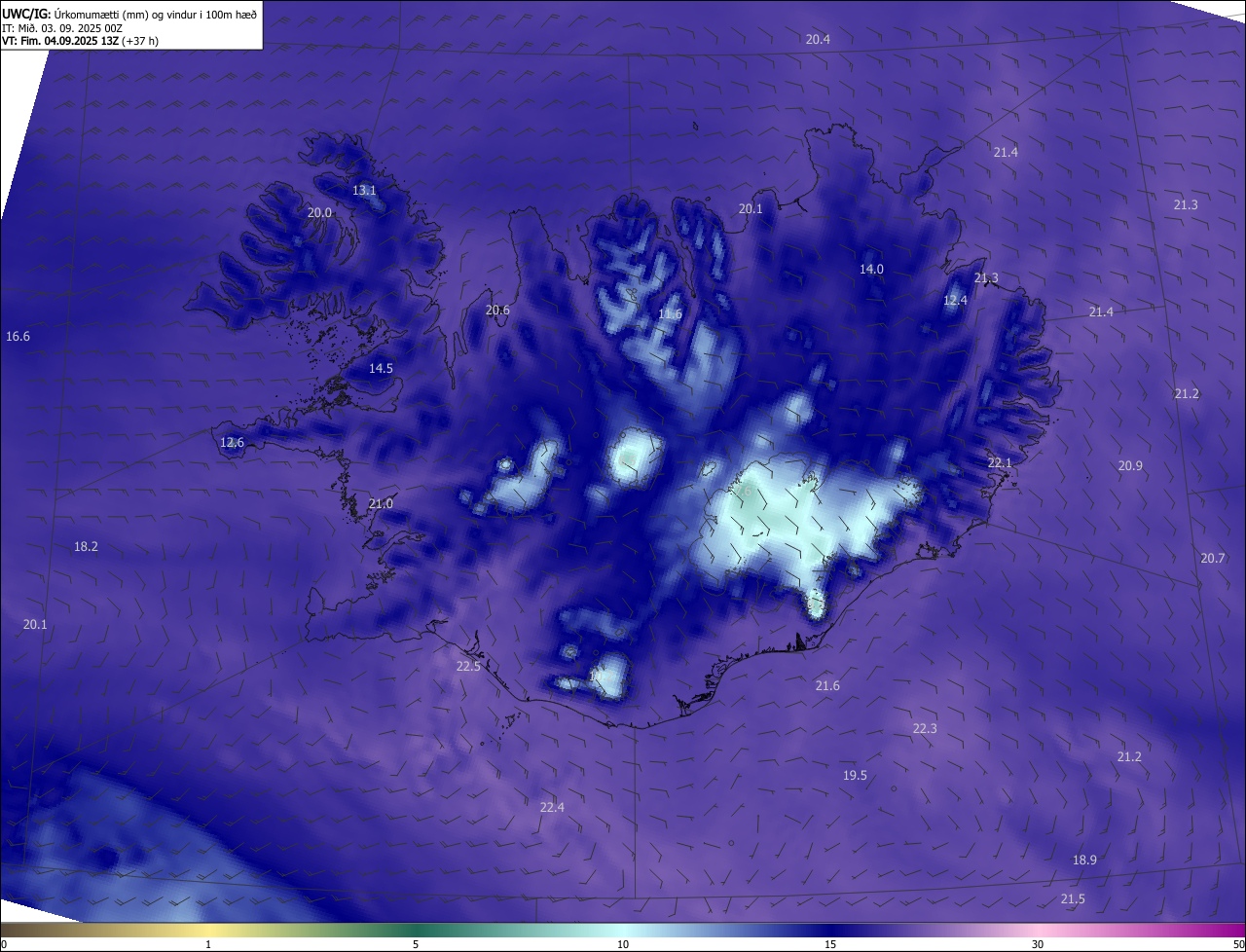Click the 22.5 value label

(468, 666)
